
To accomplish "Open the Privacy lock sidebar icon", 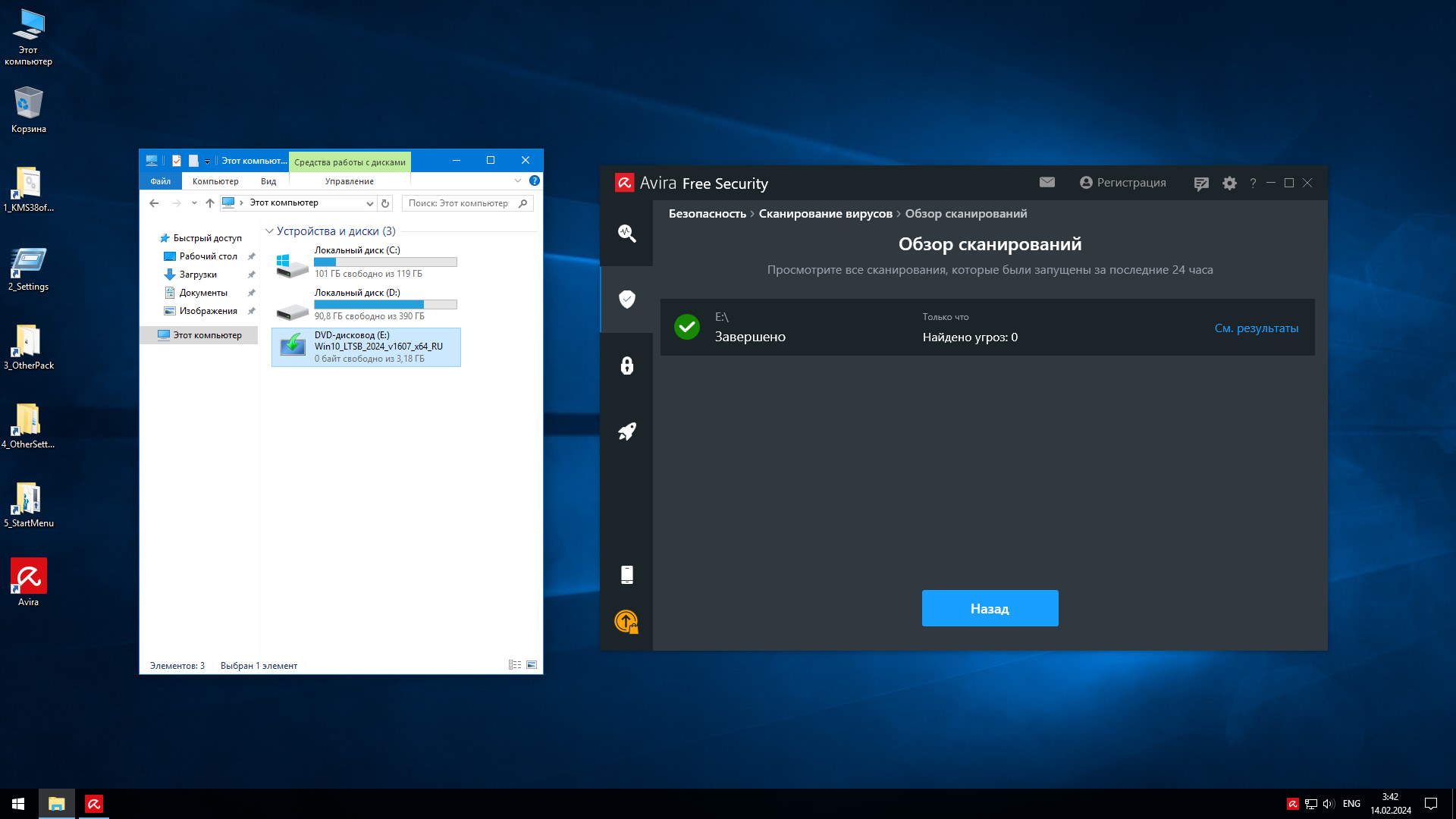I will [x=626, y=366].
